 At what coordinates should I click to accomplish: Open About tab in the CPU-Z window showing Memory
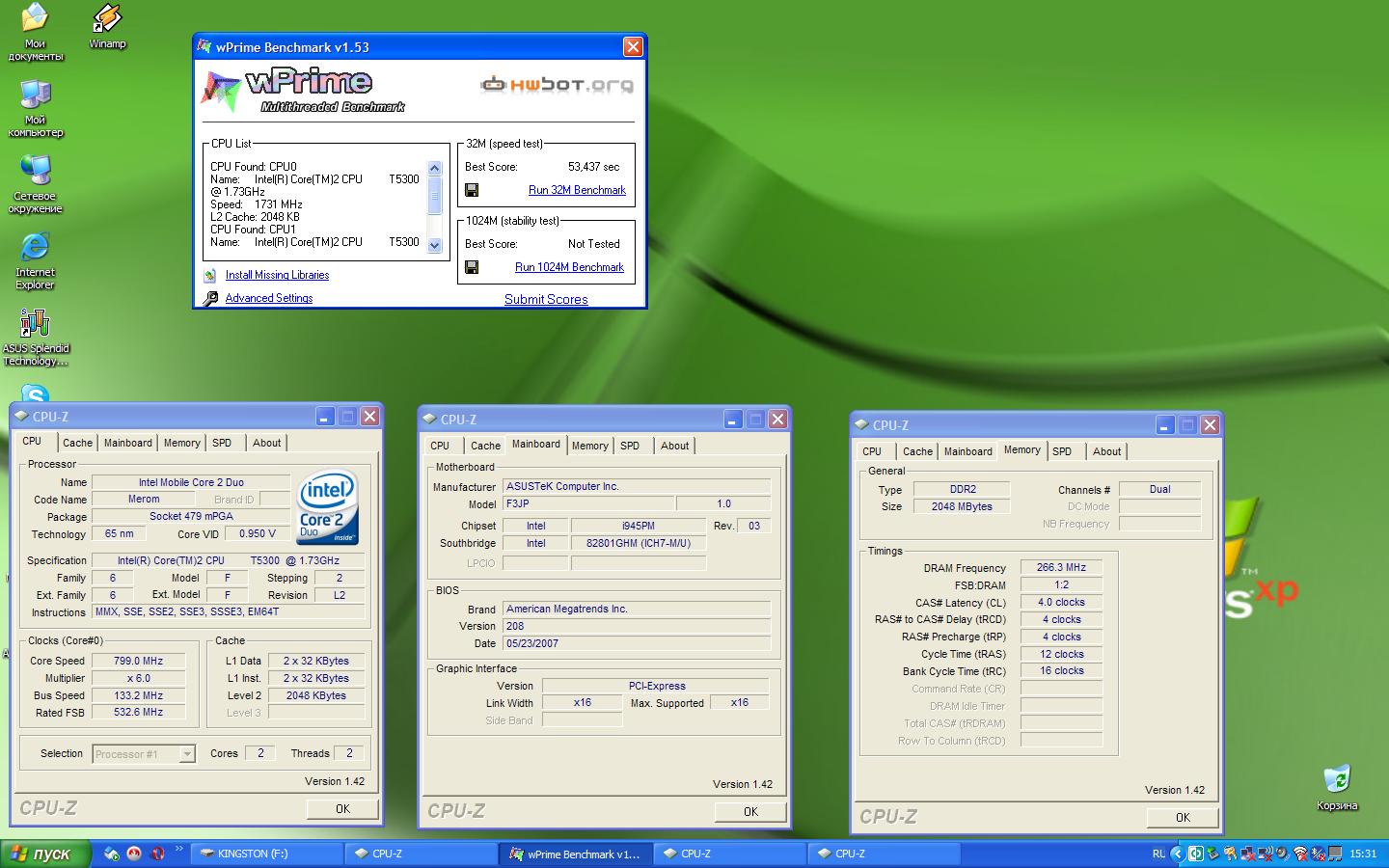[x=1106, y=451]
